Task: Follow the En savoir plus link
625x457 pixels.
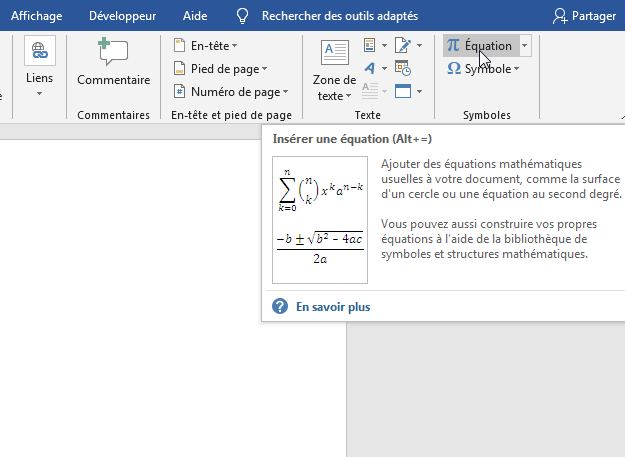Action: (x=332, y=307)
